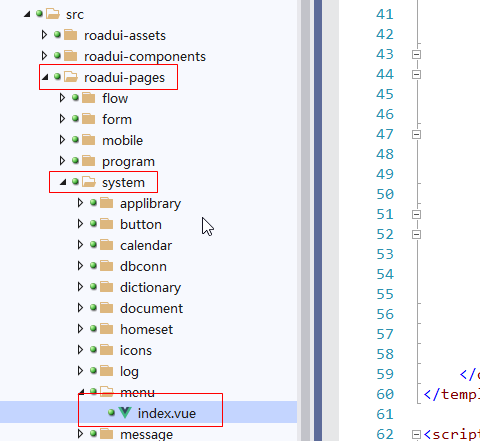Expand the applibrary folder arrow

(80, 203)
